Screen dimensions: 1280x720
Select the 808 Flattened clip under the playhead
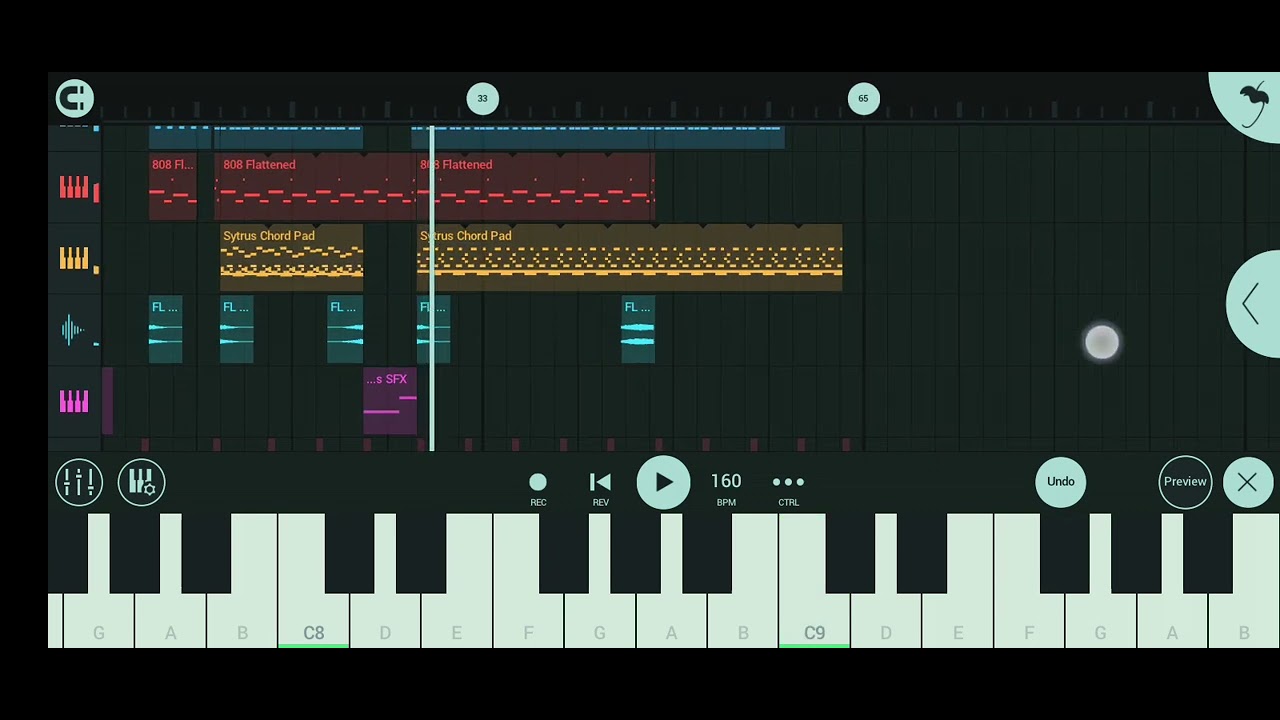536,187
